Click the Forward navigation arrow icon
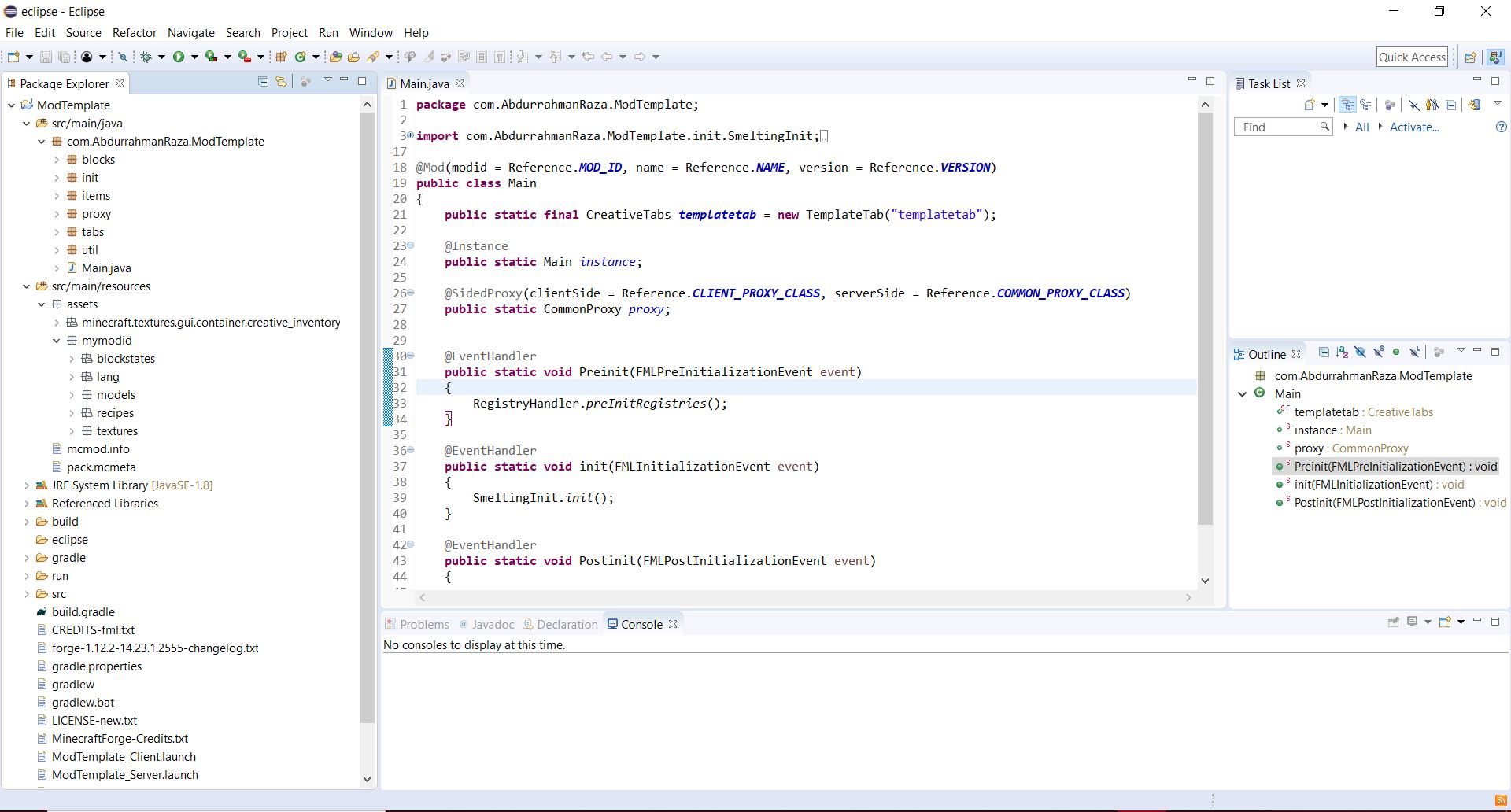 tap(640, 57)
